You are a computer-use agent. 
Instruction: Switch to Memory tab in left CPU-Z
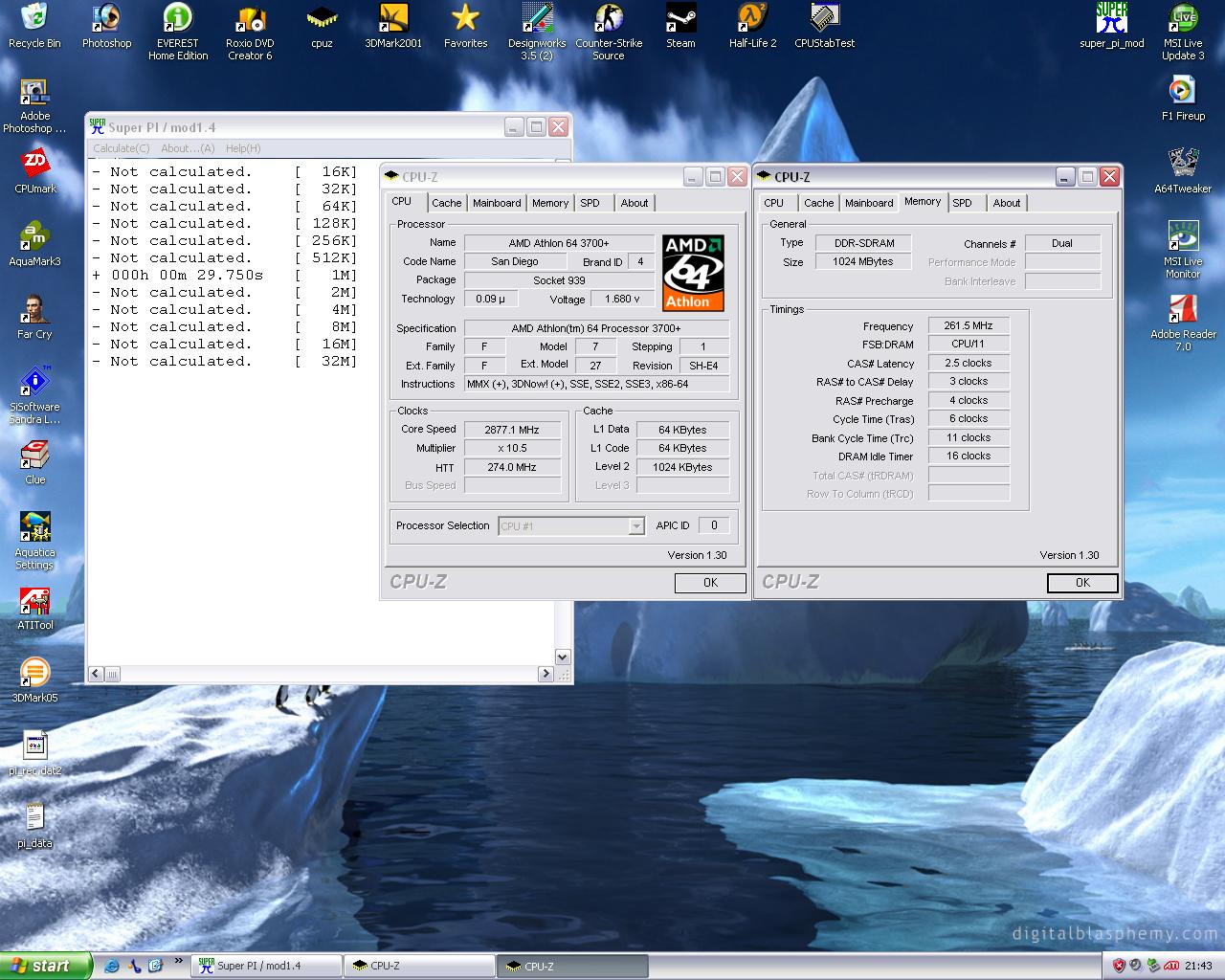click(550, 203)
